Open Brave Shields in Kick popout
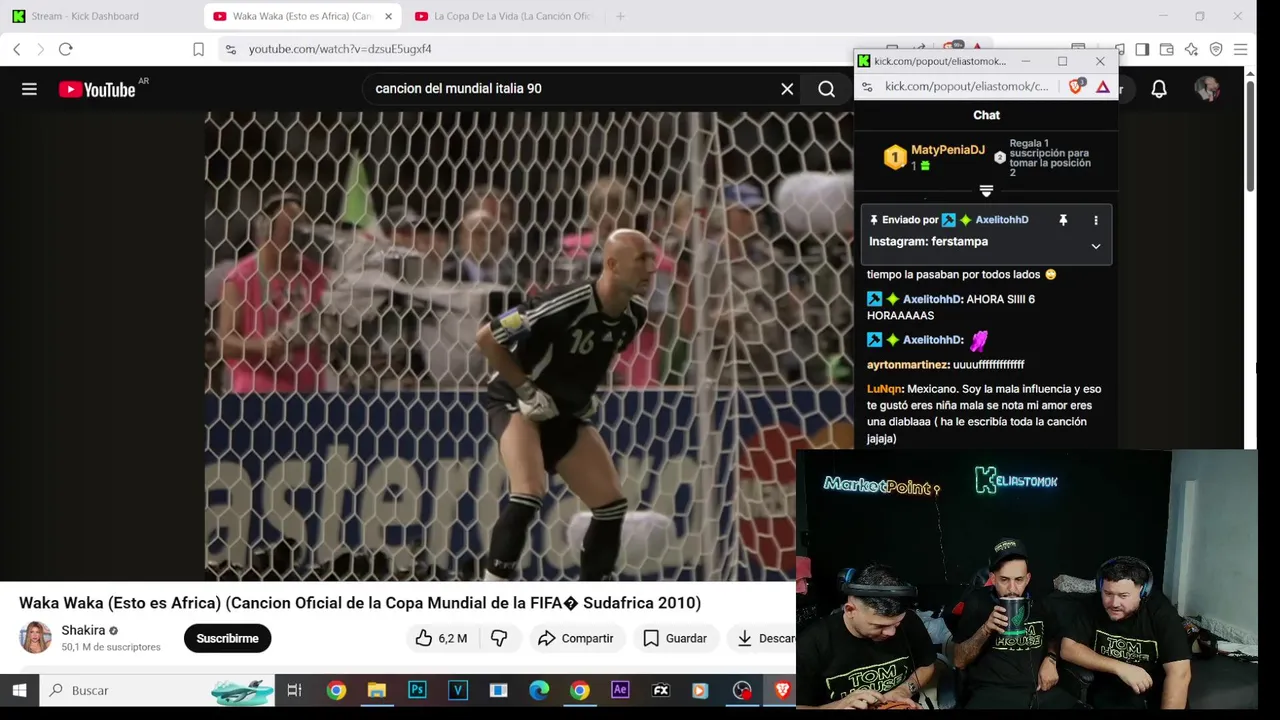 [x=1076, y=87]
